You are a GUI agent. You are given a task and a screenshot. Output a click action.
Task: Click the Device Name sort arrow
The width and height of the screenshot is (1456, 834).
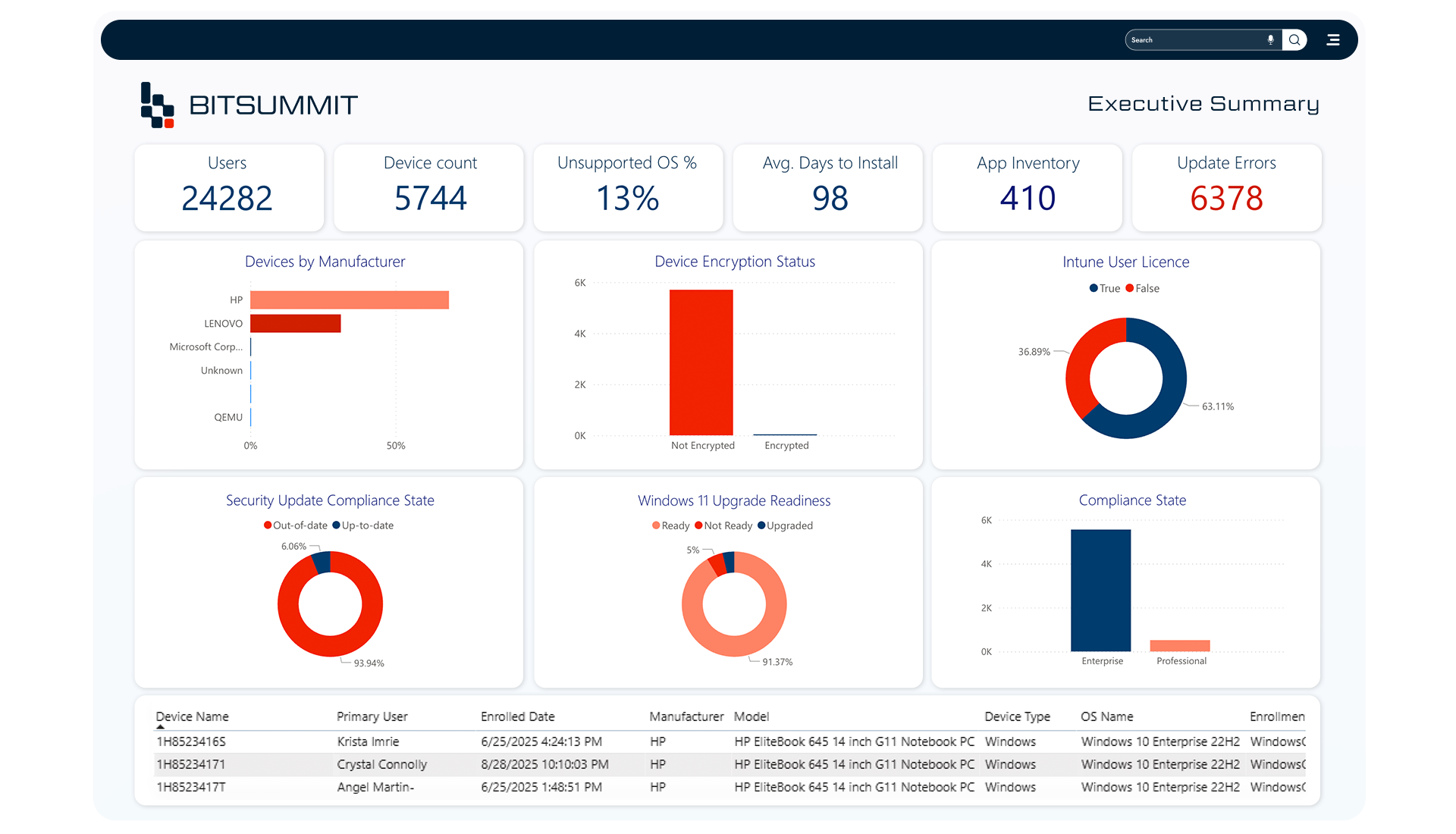point(160,726)
